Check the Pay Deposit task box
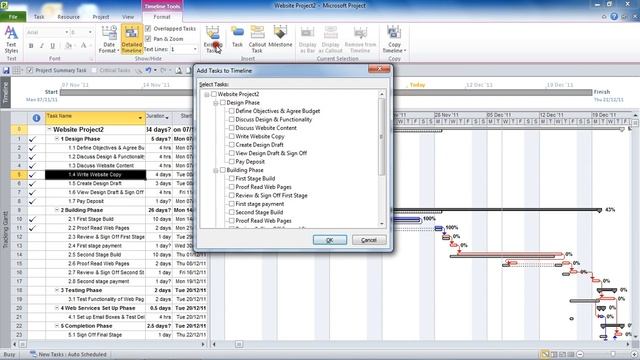The image size is (640, 360). pyautogui.click(x=231, y=162)
